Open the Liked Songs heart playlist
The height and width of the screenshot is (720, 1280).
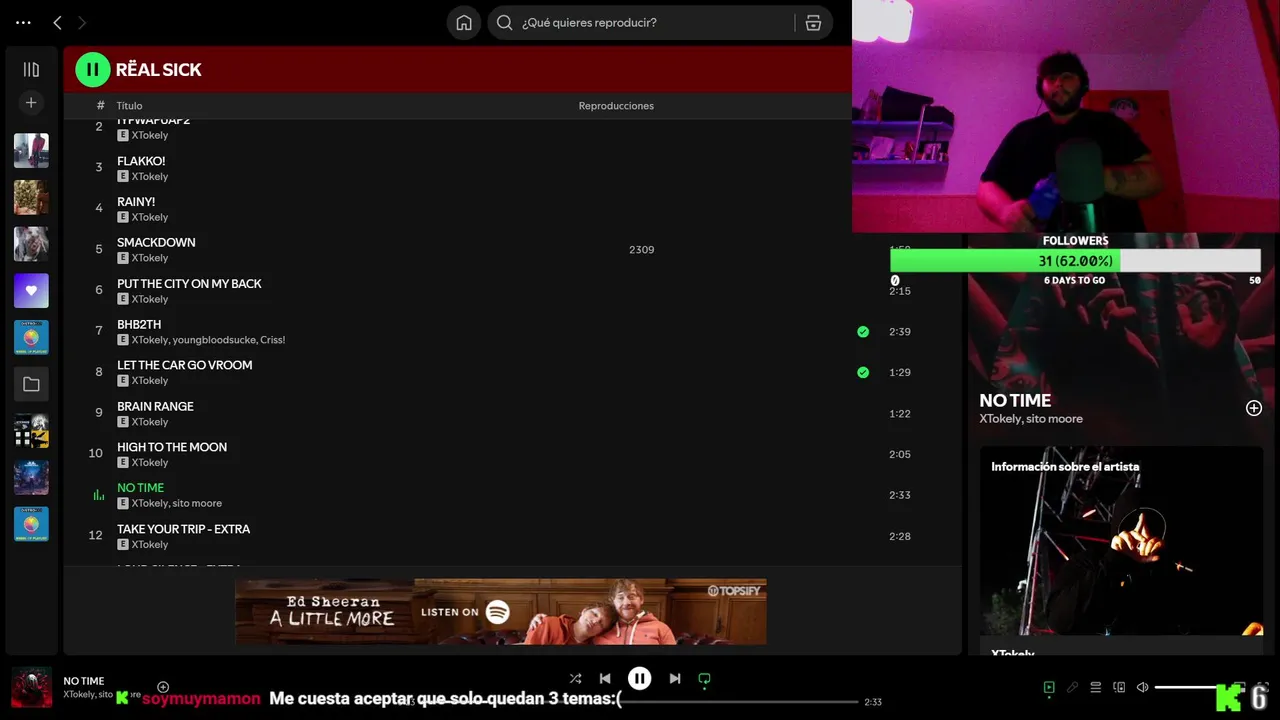(x=31, y=290)
